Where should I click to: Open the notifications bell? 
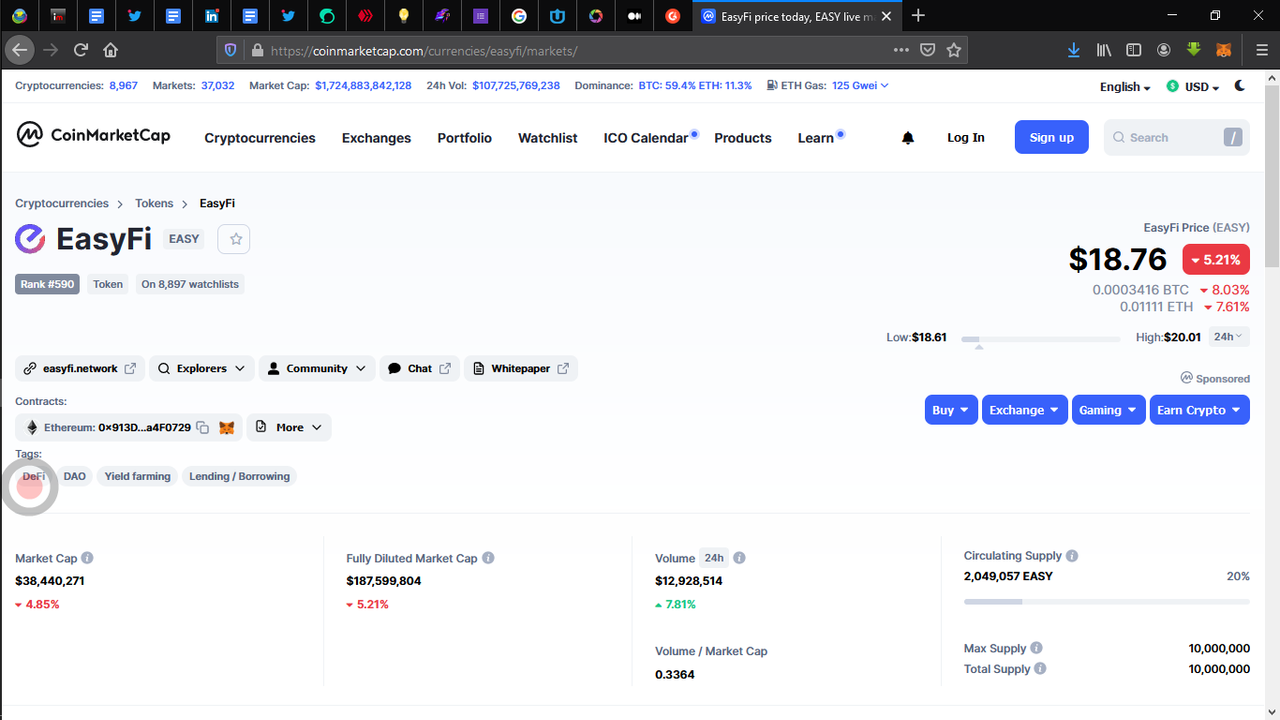tap(908, 138)
